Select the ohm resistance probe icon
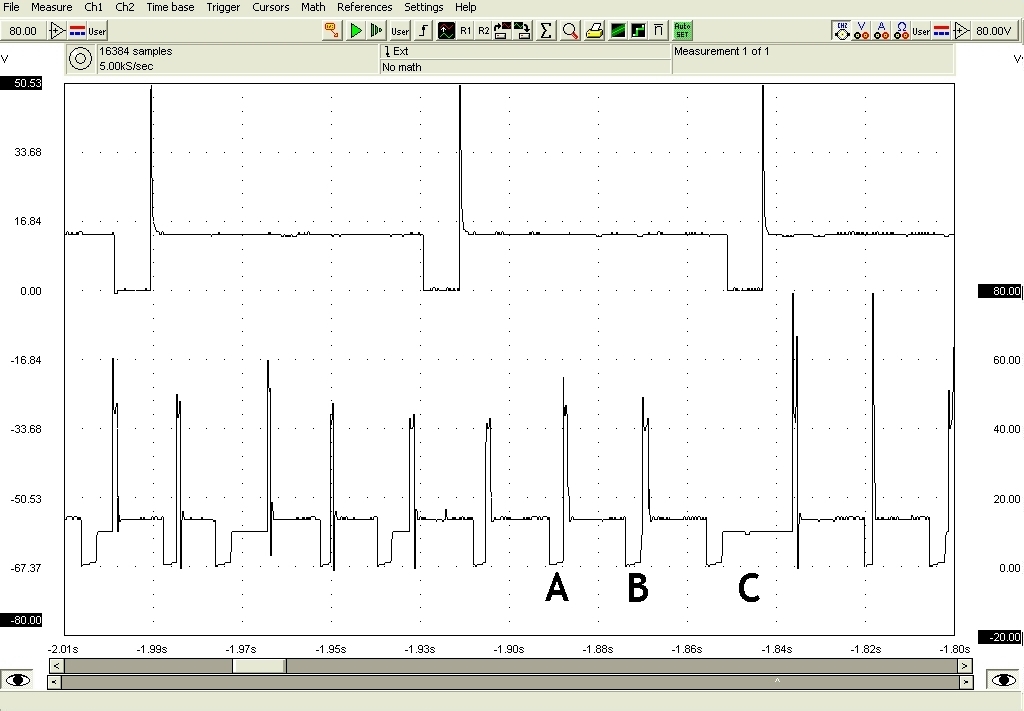Viewport: 1024px width, 711px height. [x=902, y=31]
